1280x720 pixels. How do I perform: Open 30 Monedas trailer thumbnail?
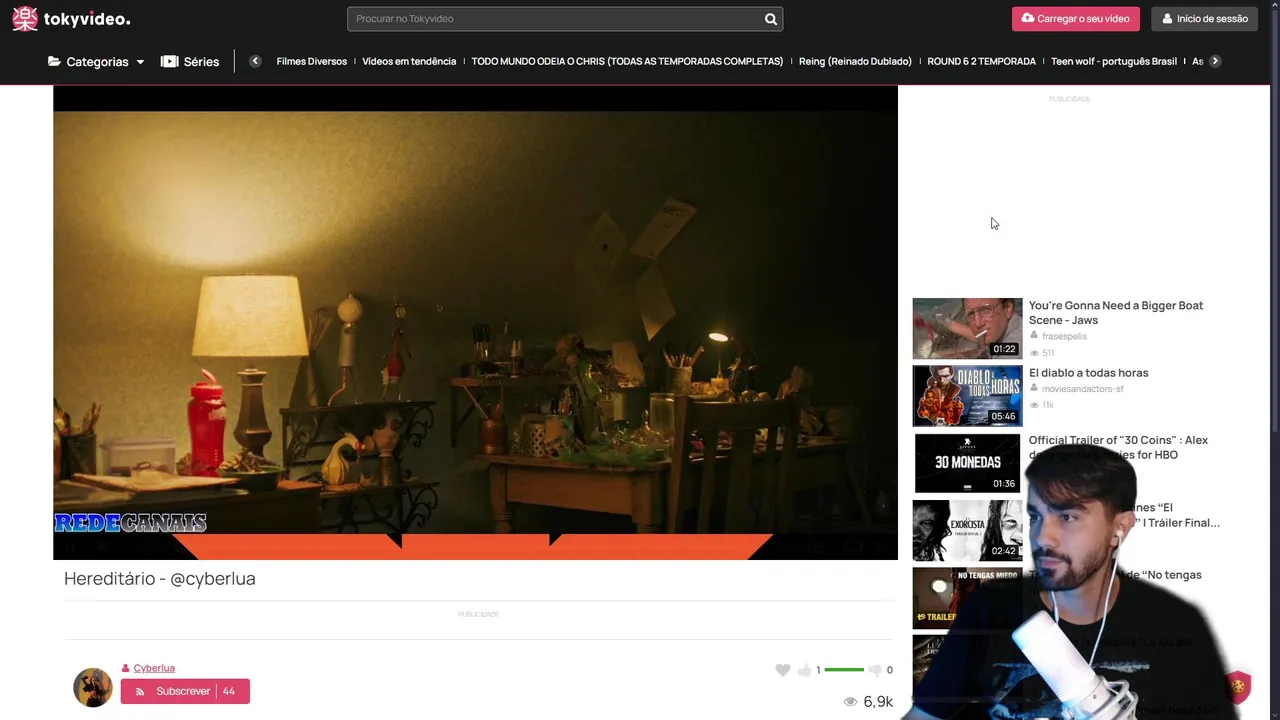(x=967, y=462)
